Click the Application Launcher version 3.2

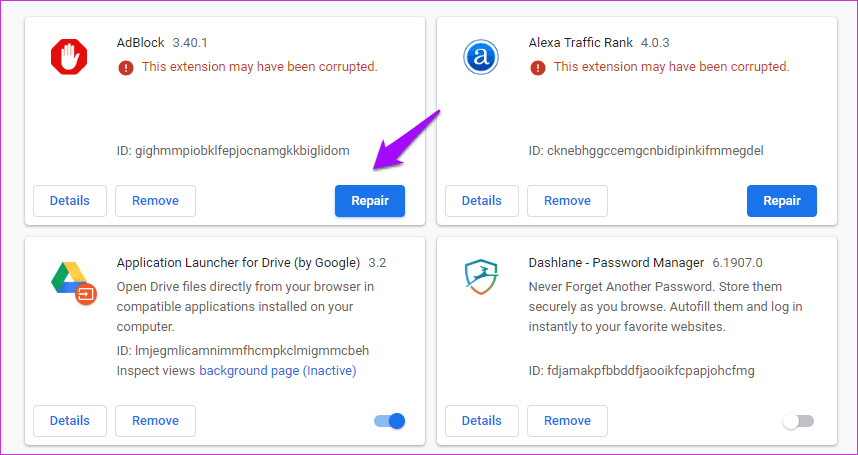pos(377,262)
